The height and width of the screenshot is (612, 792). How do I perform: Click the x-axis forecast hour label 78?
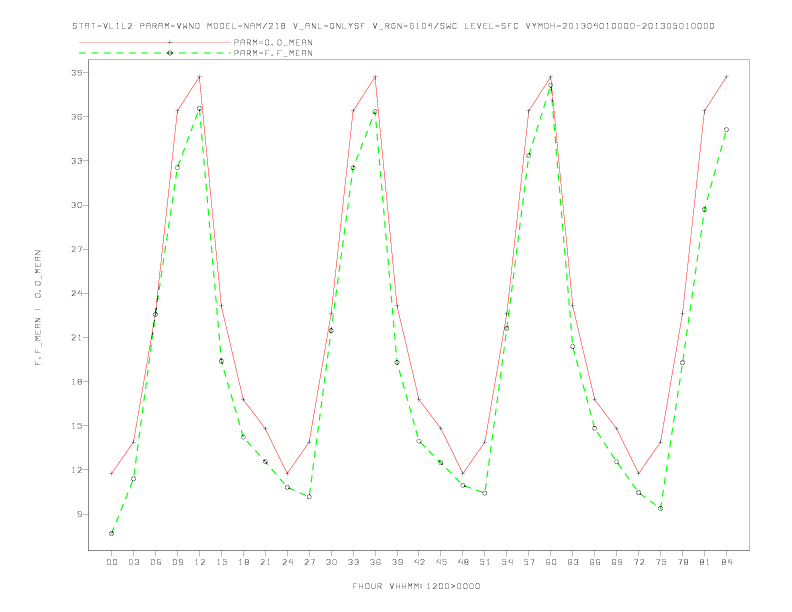683,562
